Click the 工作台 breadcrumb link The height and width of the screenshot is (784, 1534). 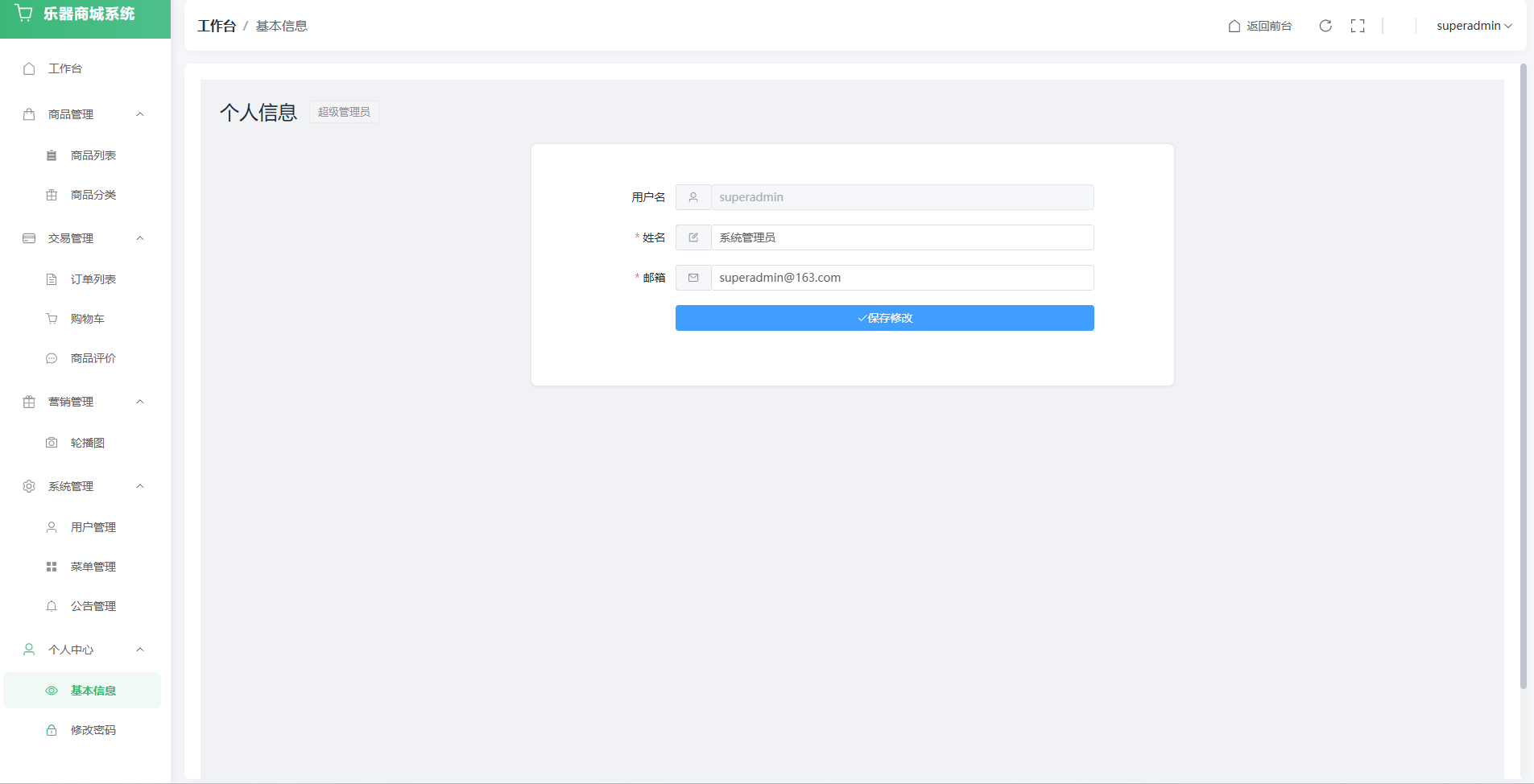coord(217,26)
